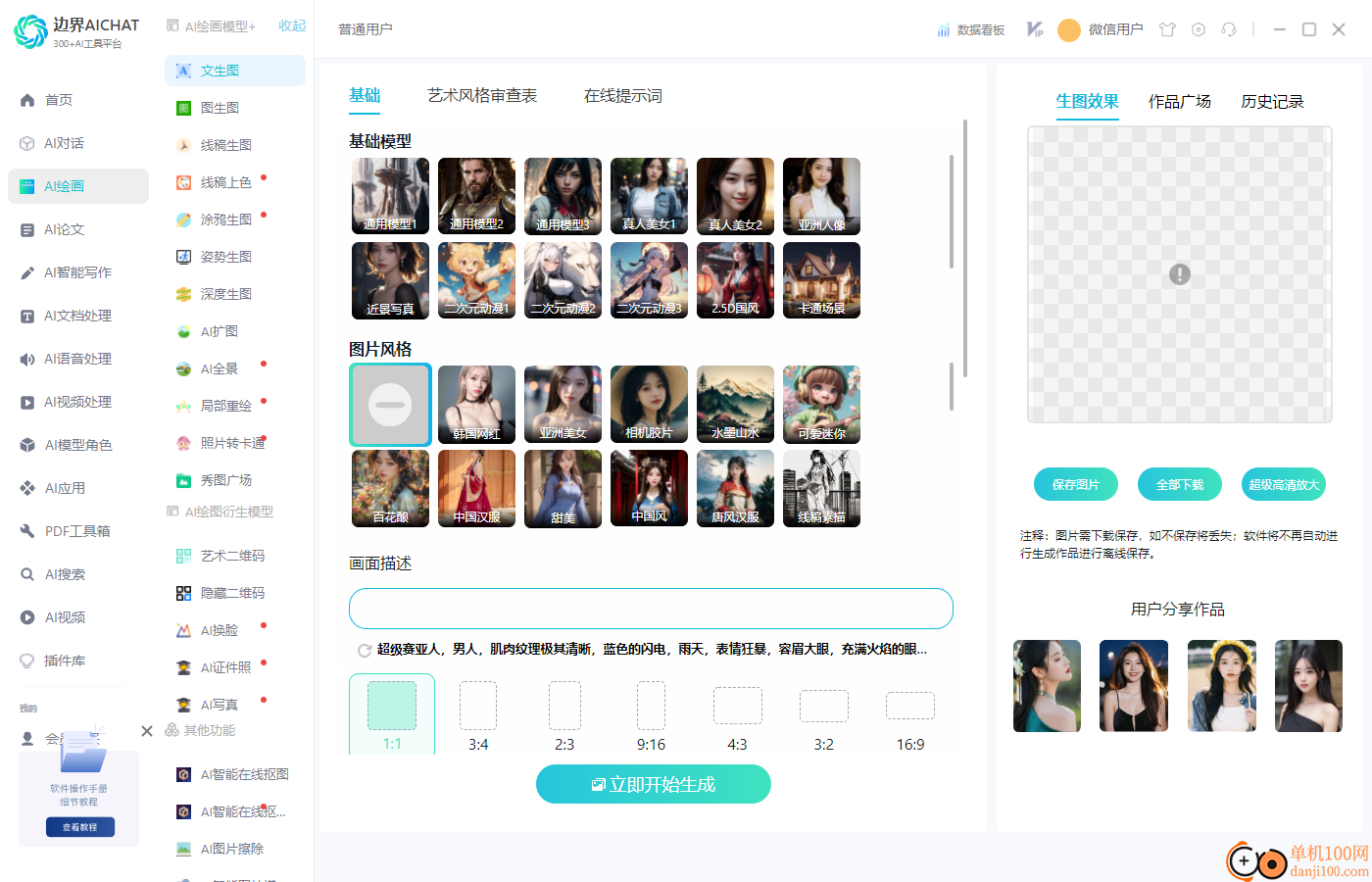Select 3:4 aspect ratio
This screenshot has width=1372, height=882.
(478, 716)
